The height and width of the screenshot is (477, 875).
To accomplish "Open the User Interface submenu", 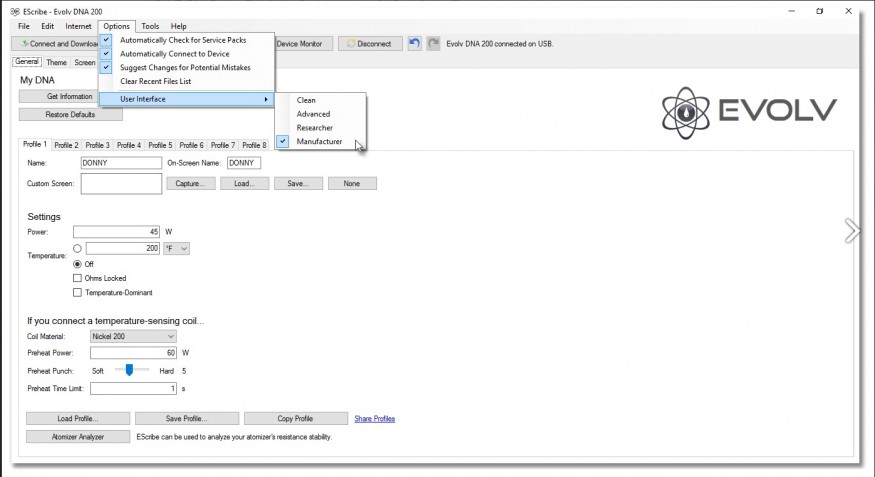I will point(186,99).
